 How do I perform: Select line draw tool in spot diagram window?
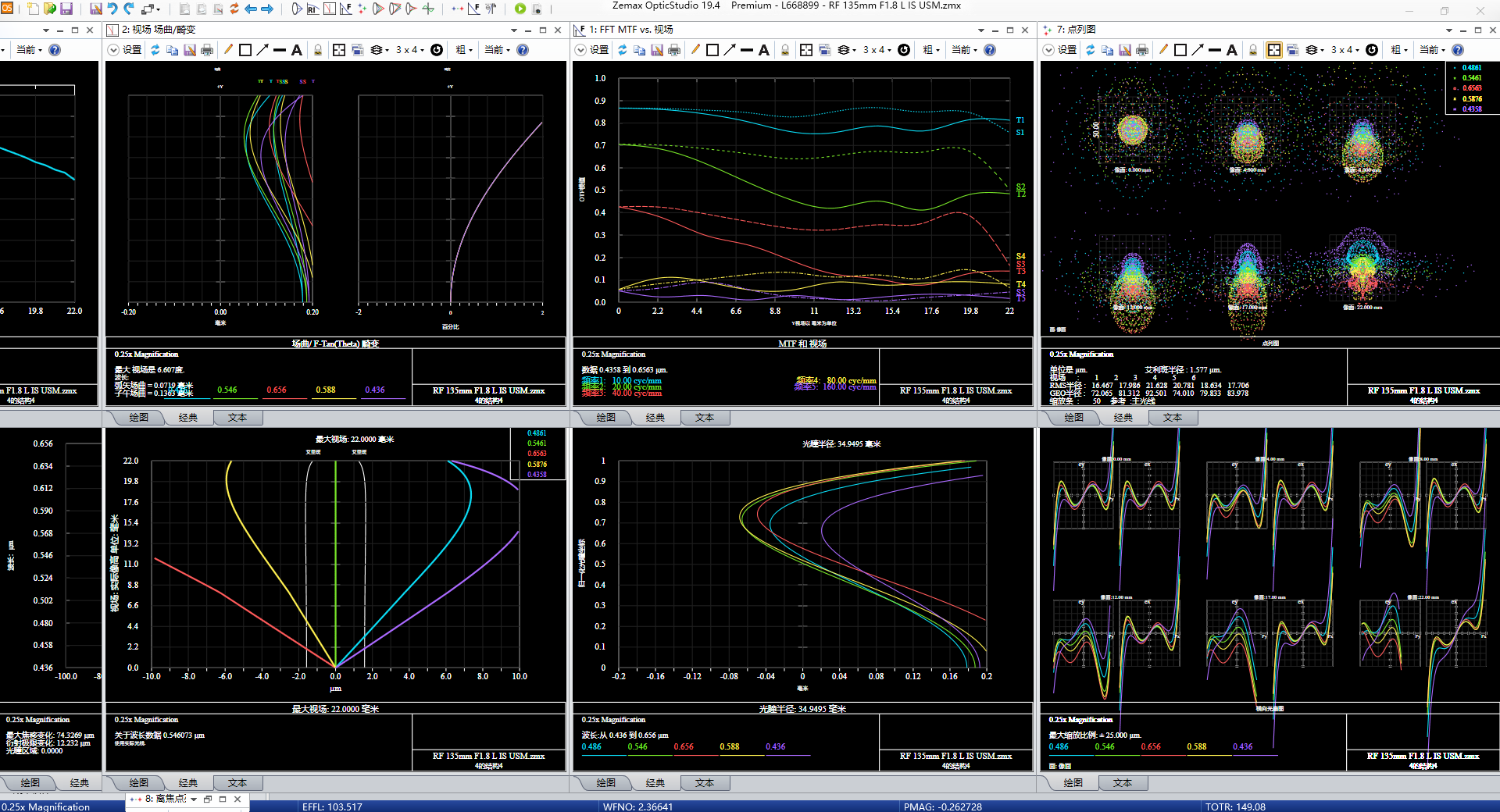1215,50
